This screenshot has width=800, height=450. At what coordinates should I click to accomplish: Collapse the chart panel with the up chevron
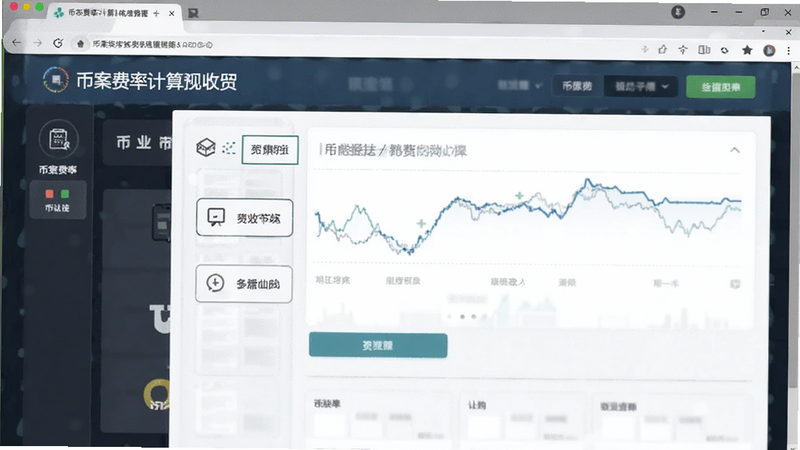point(735,150)
